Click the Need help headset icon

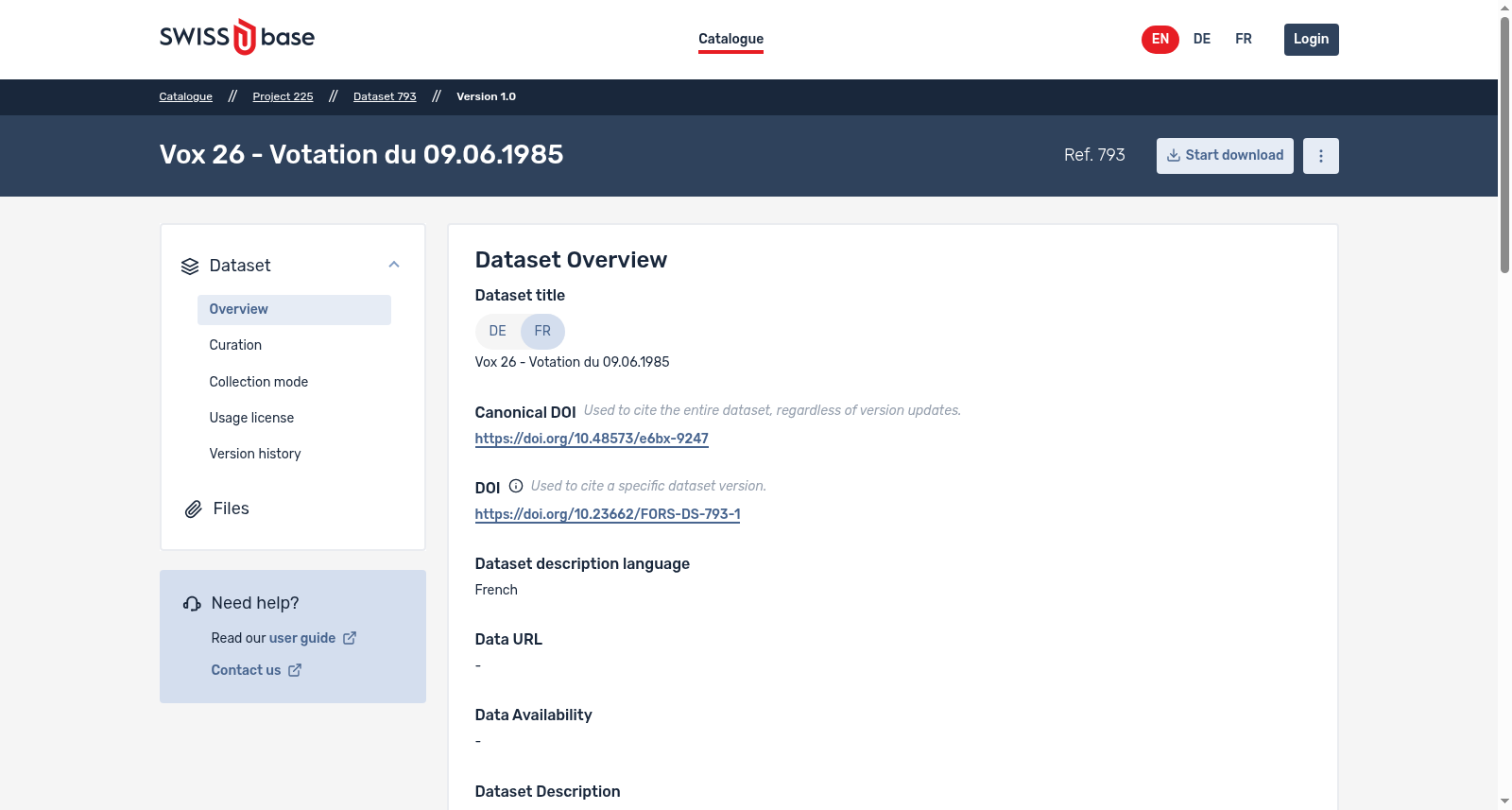(192, 604)
